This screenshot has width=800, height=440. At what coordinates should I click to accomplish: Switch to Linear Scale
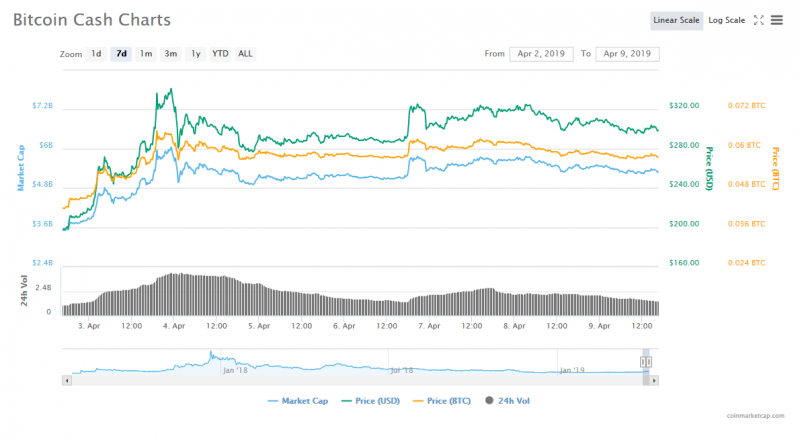(x=676, y=20)
